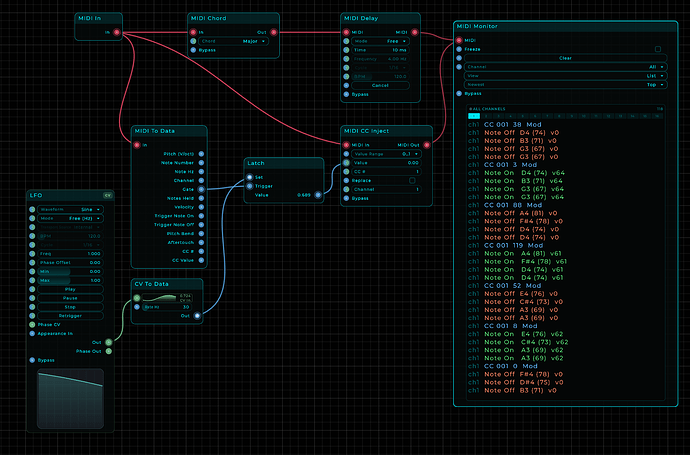Click the MIDI Monitor MIDI input port
Screen dimensions: 690x455
pos(459,40)
